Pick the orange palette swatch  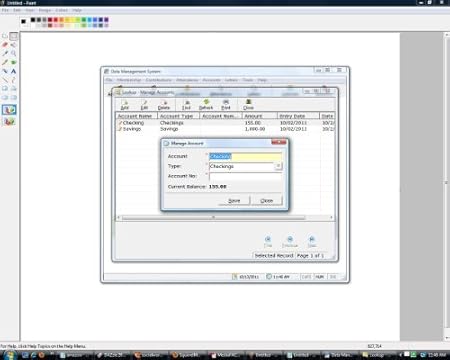point(61,20)
